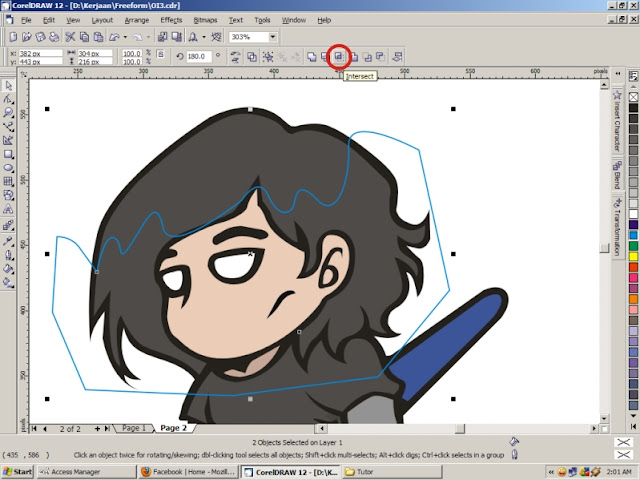Open Align and Distribute dialog icon
Screen dimensions: 640x480
(x=397, y=57)
